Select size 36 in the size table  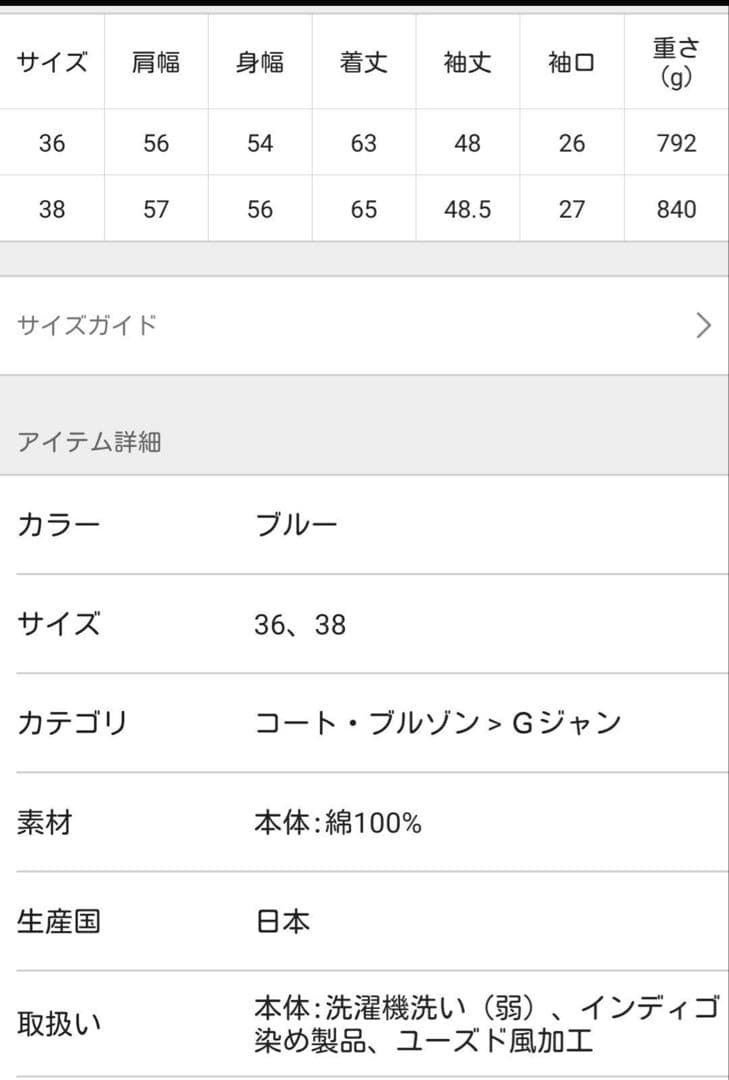click(x=51, y=143)
